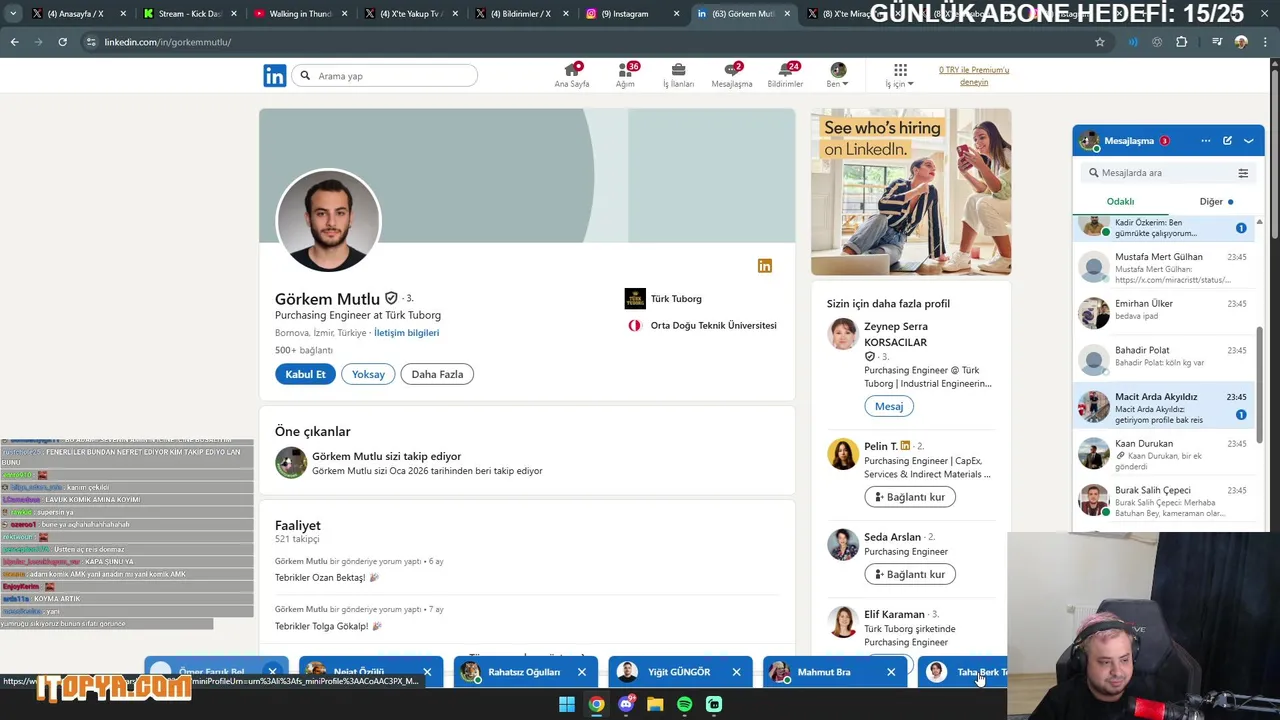Ignore the invitation with Yoksay
Viewport: 1280px width, 720px height.
368,374
